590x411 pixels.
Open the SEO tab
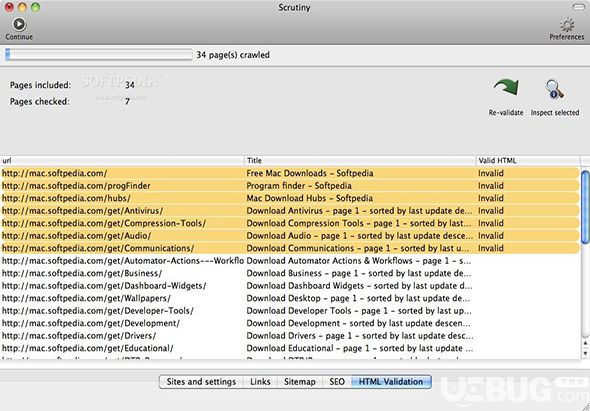point(337,382)
